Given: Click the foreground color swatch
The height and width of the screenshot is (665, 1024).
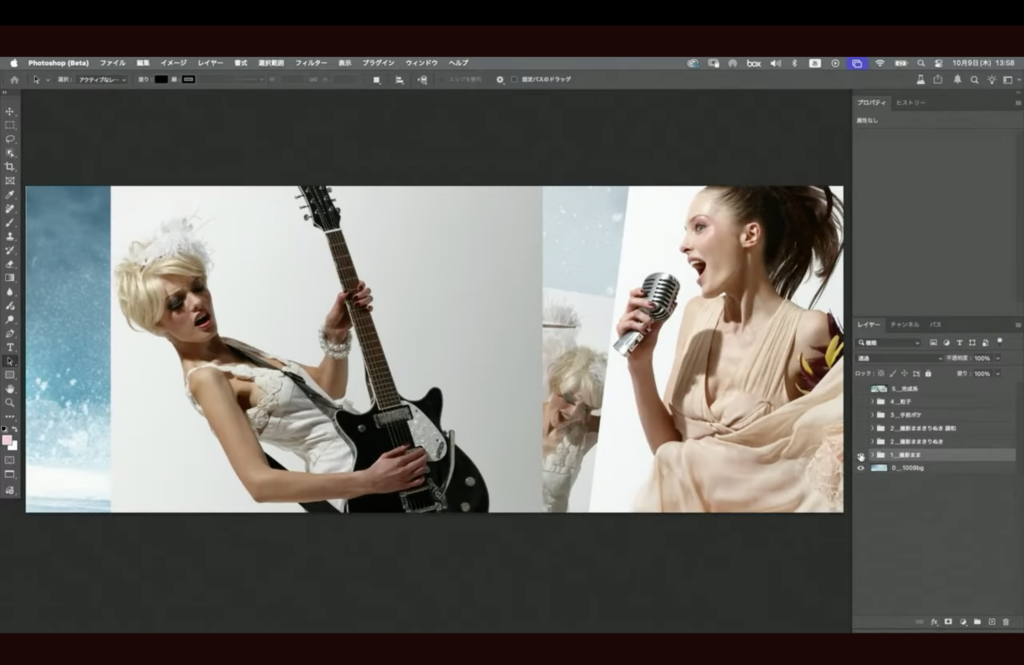Looking at the screenshot, I should [x=7, y=440].
